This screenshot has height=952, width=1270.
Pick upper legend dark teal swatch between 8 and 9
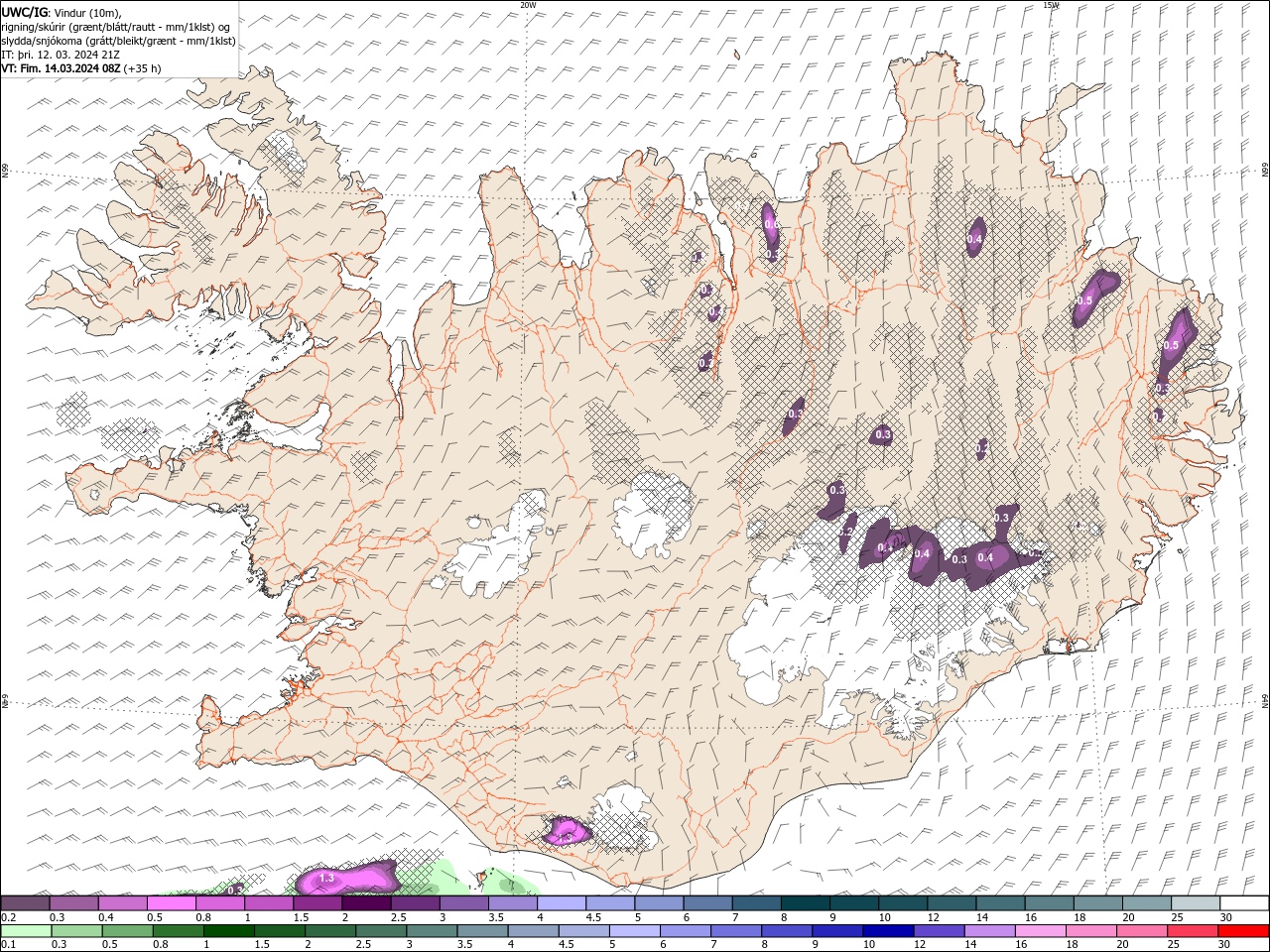click(806, 903)
